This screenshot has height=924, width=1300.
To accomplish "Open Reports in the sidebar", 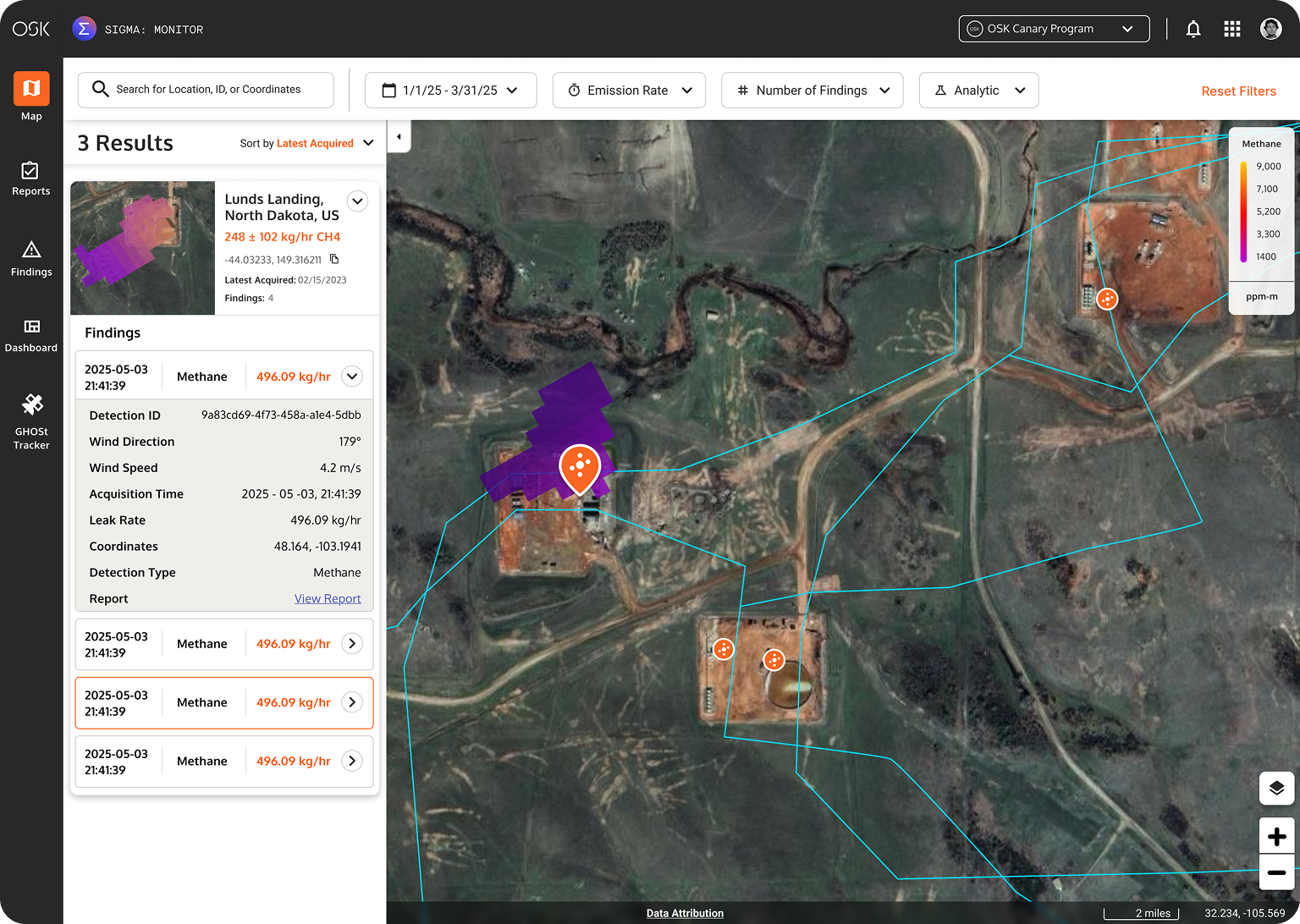I will pos(31,179).
